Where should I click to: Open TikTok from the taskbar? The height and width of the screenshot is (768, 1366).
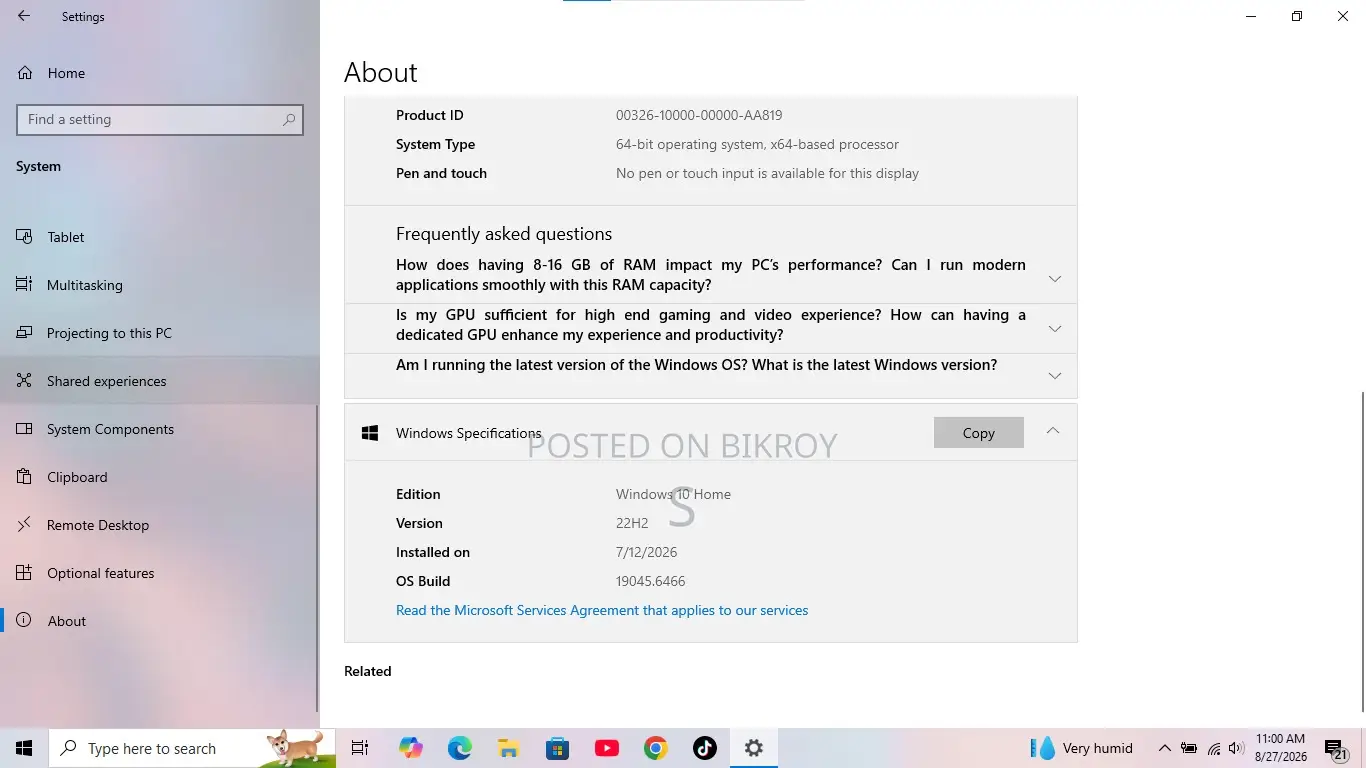coord(704,748)
